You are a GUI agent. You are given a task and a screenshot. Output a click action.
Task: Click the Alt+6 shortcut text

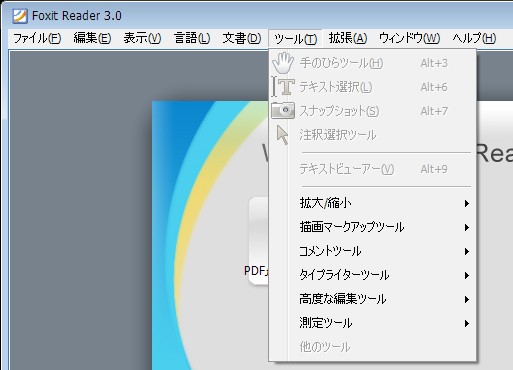click(x=434, y=87)
